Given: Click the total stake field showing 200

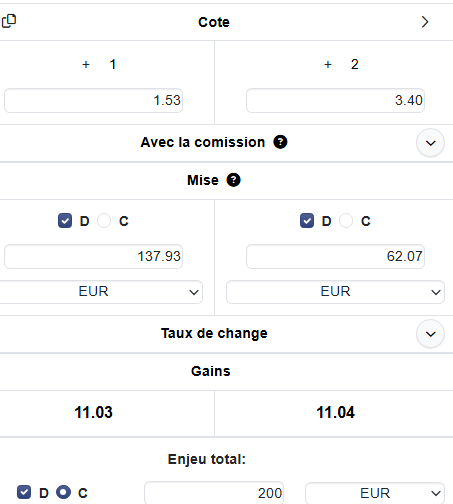Looking at the screenshot, I should pyautogui.click(x=214, y=493).
